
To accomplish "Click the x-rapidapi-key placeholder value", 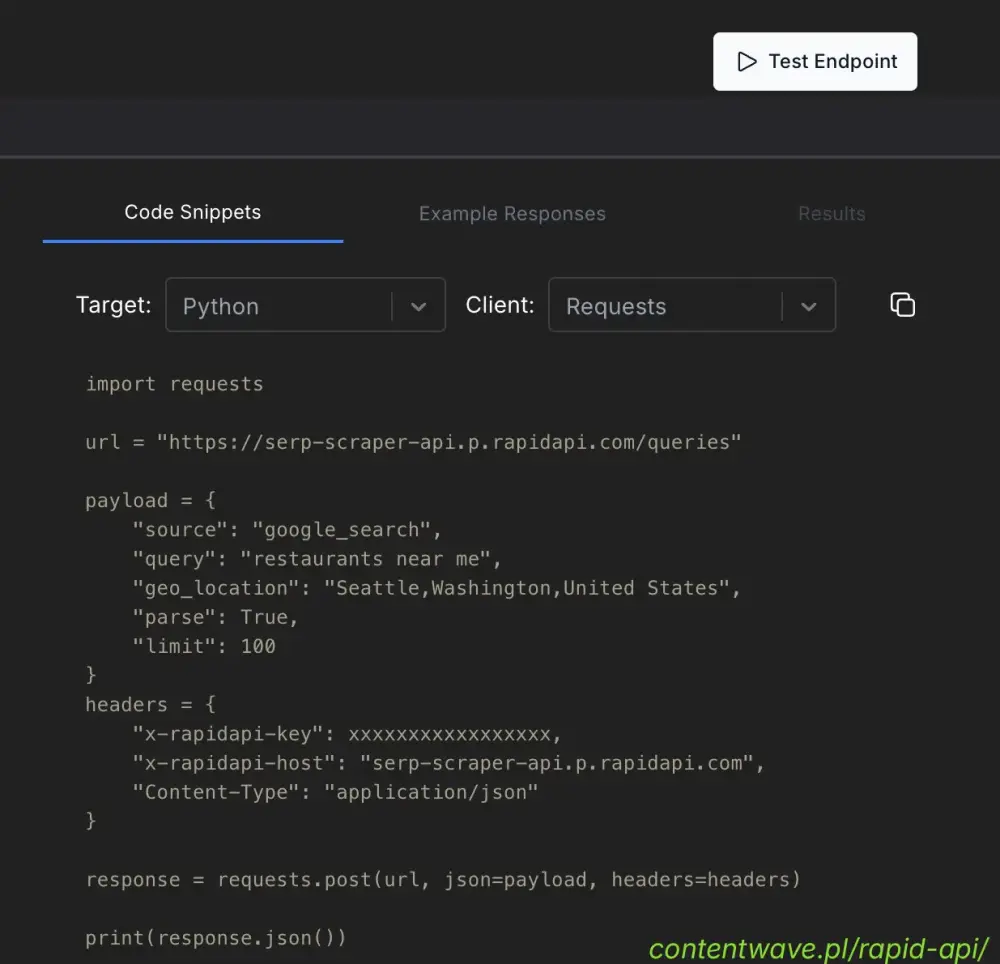I will [x=448, y=734].
